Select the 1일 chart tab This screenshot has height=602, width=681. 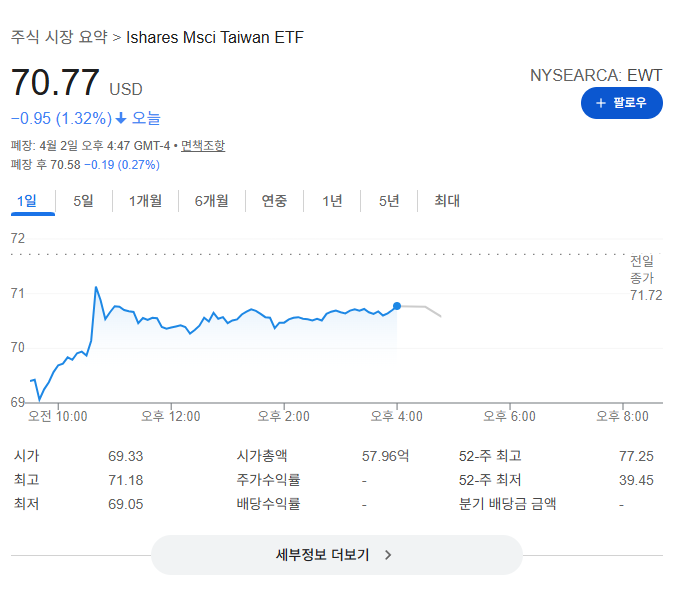[x=27, y=201]
